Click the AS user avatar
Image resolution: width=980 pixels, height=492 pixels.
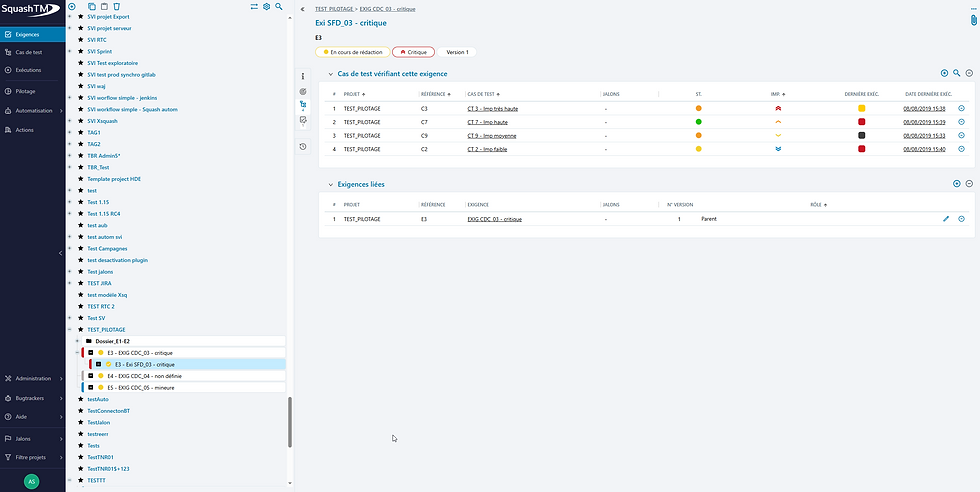pos(32,481)
